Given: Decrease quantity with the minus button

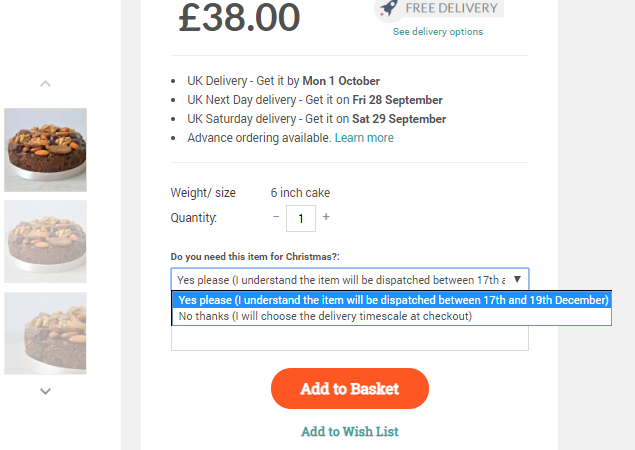Looking at the screenshot, I should (276, 217).
